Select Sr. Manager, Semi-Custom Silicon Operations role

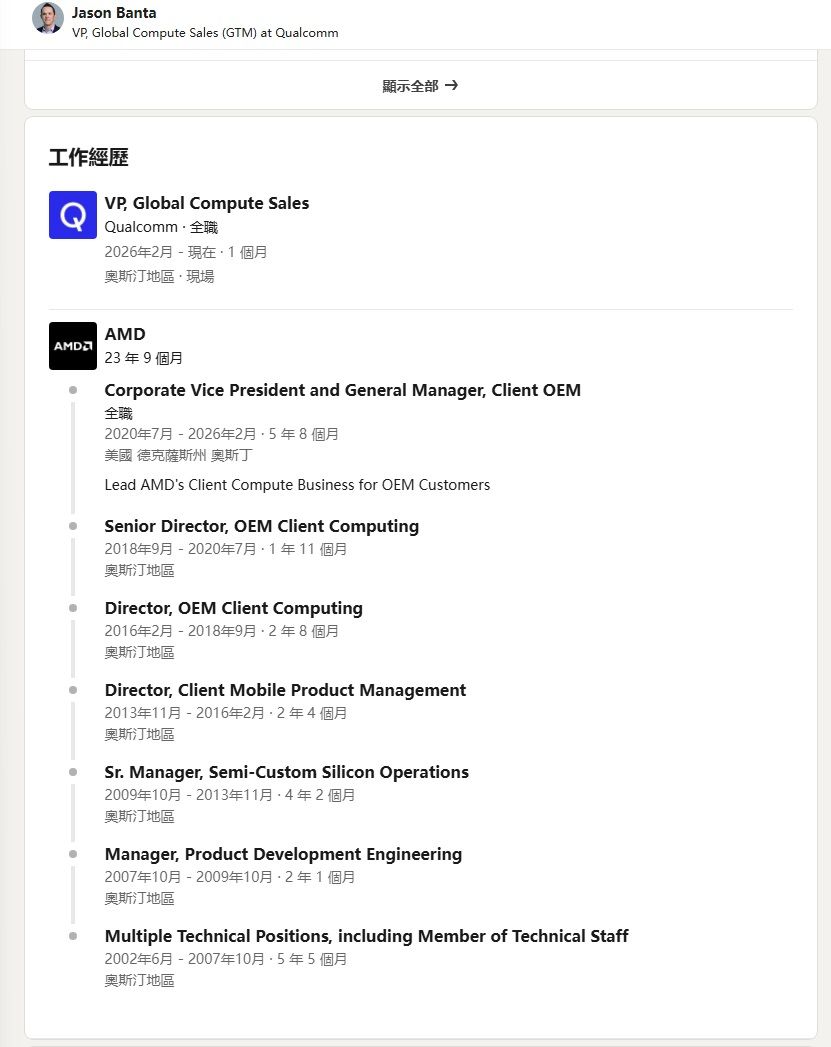pos(286,772)
